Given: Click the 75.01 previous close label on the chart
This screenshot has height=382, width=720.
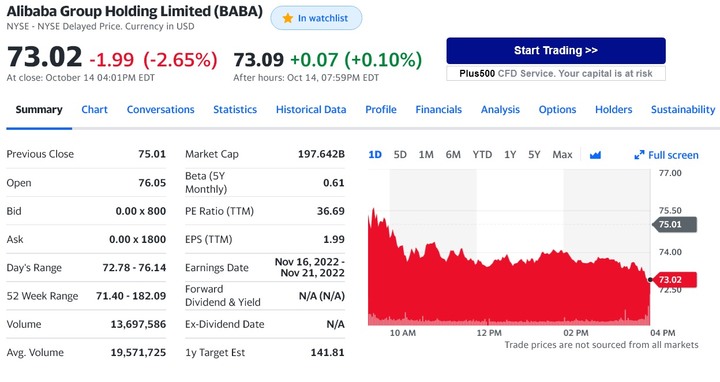Looking at the screenshot, I should pyautogui.click(x=673, y=225).
